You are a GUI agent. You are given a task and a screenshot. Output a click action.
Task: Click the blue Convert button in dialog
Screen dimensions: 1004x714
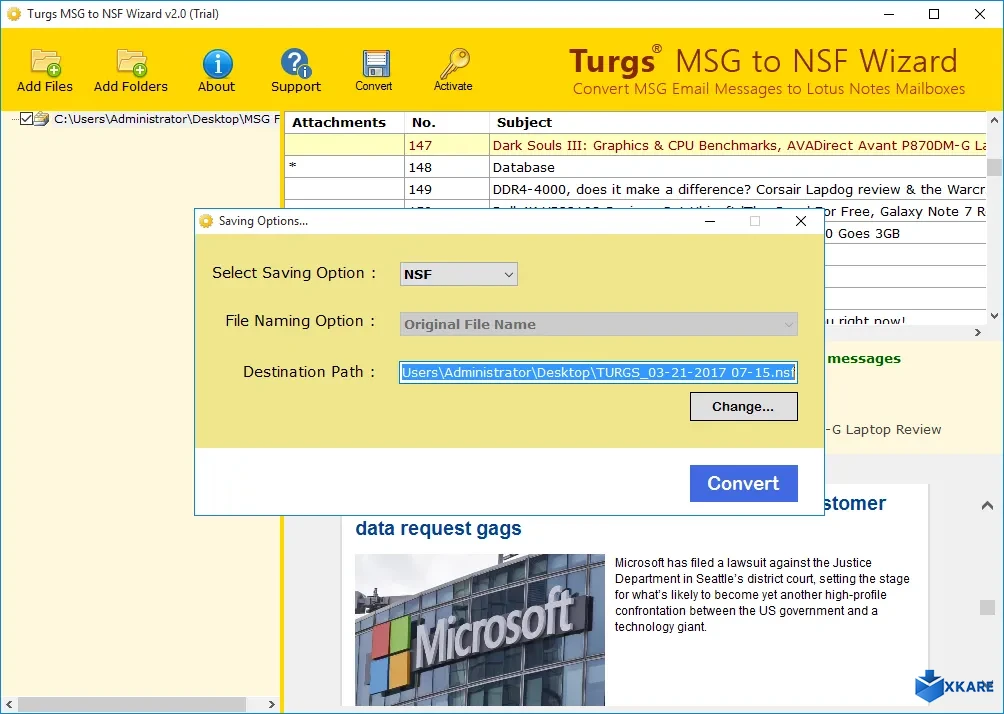point(743,483)
